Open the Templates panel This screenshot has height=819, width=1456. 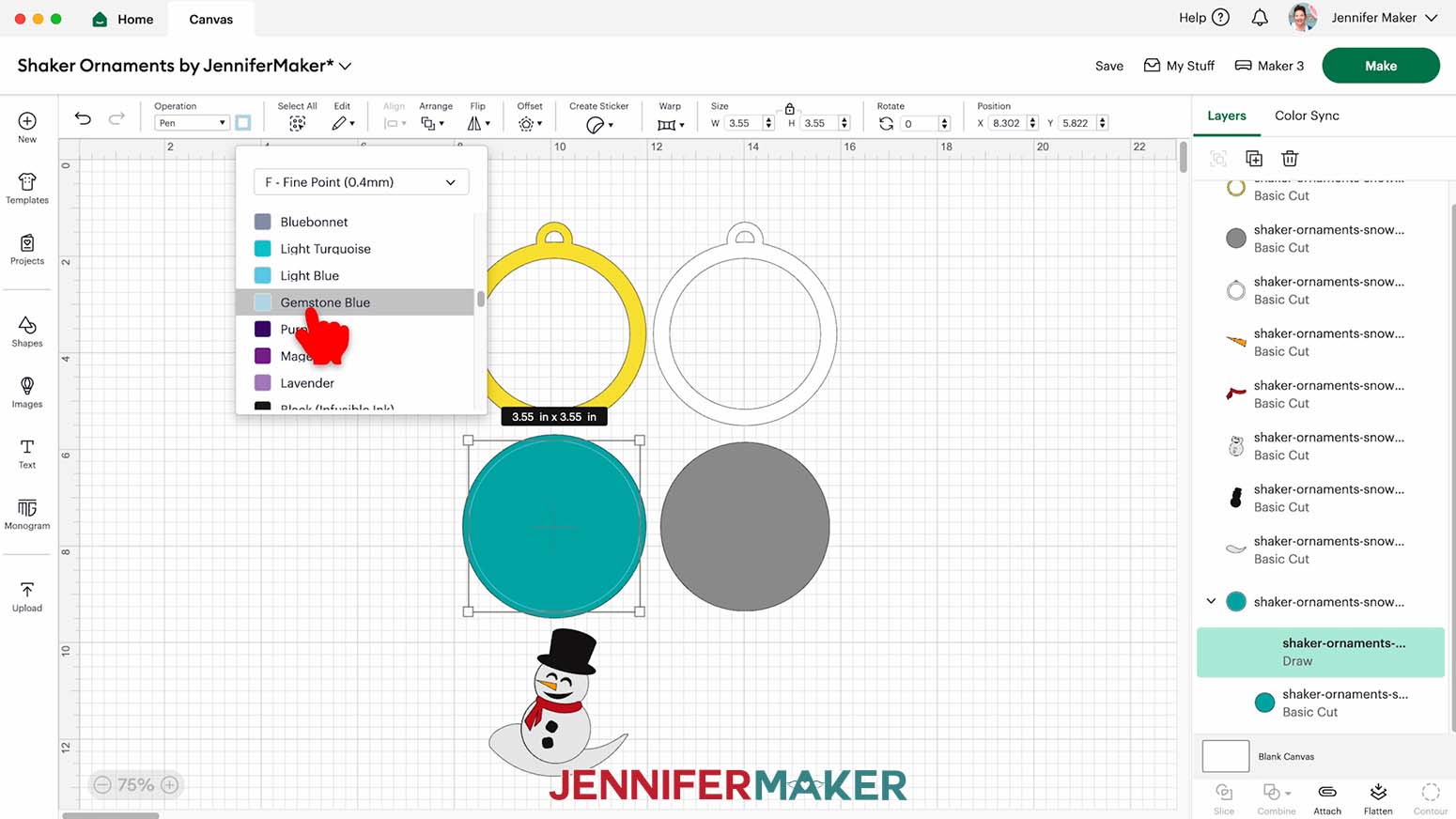pyautogui.click(x=27, y=181)
